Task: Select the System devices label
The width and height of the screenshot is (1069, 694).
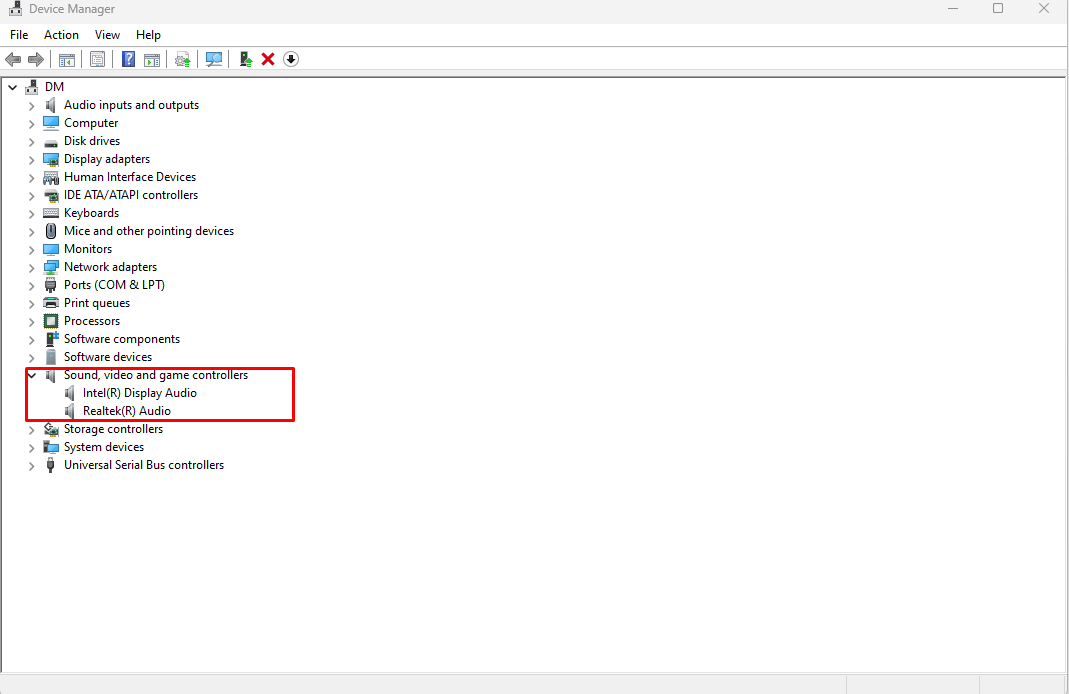Action: [x=104, y=447]
